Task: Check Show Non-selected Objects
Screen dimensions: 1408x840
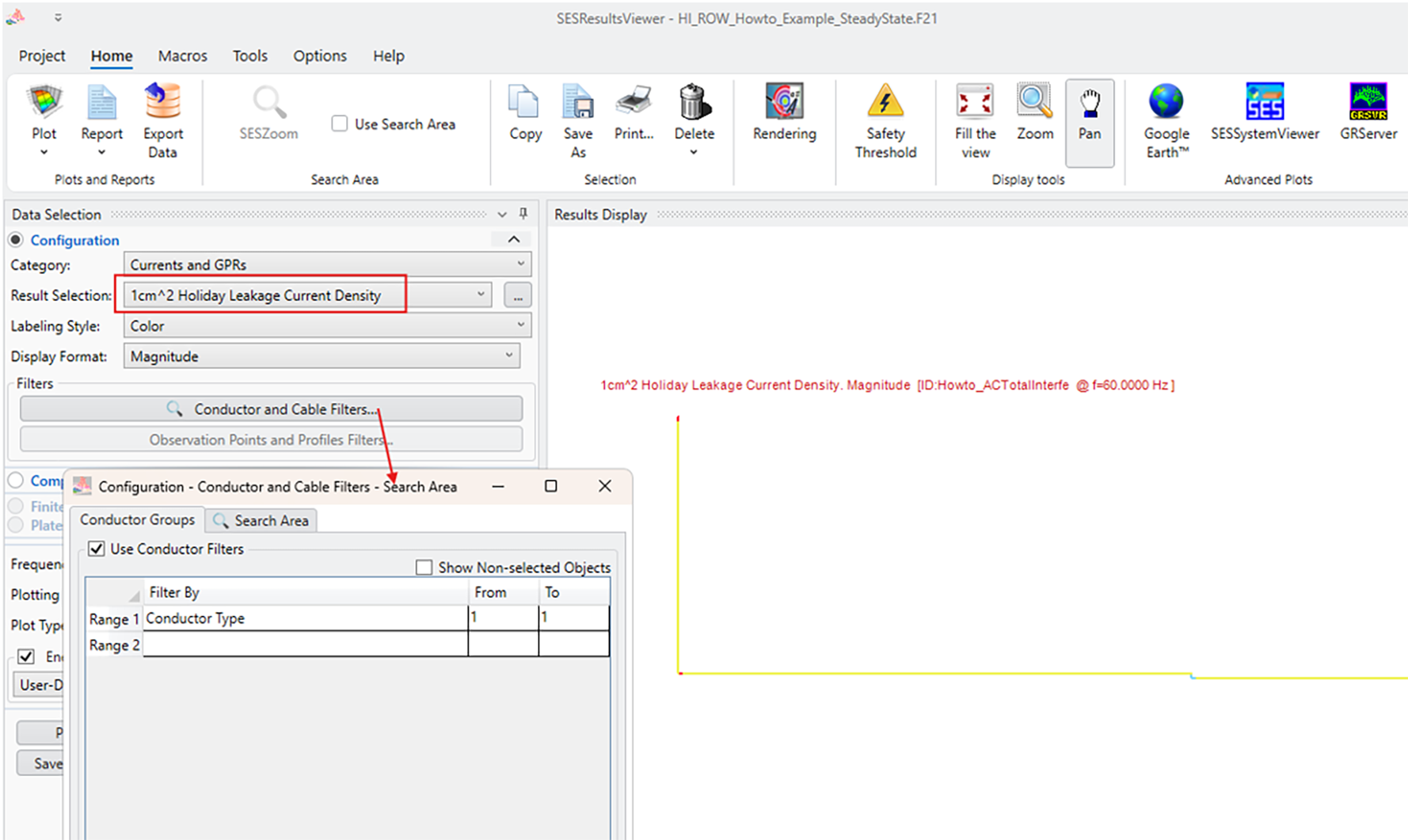Action: coord(424,568)
